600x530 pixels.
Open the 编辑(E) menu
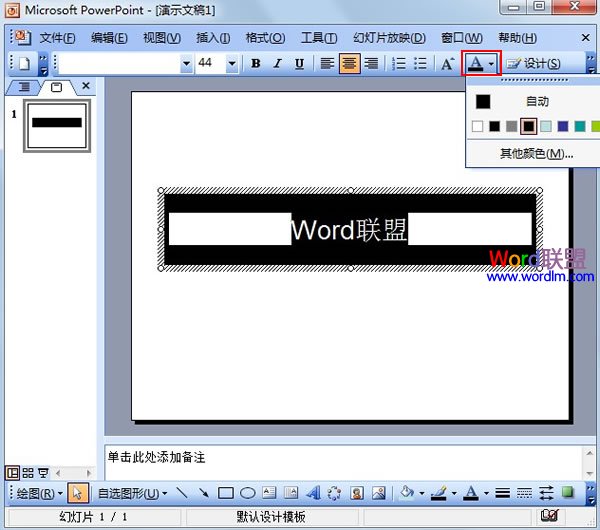[109, 38]
